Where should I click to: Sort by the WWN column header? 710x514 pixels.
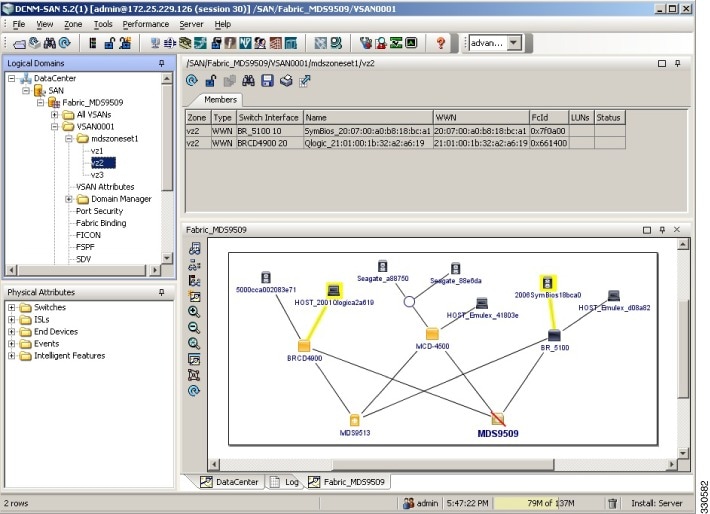point(481,118)
